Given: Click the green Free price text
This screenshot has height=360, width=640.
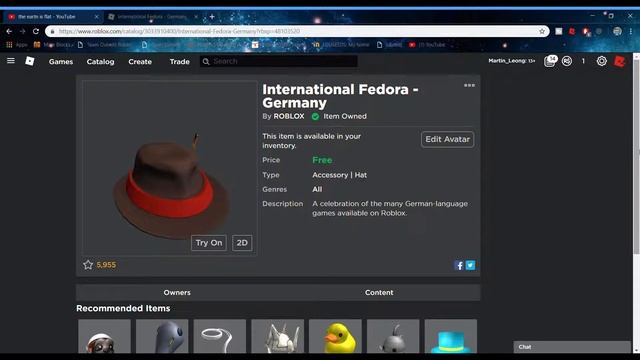Looking at the screenshot, I should tap(322, 160).
